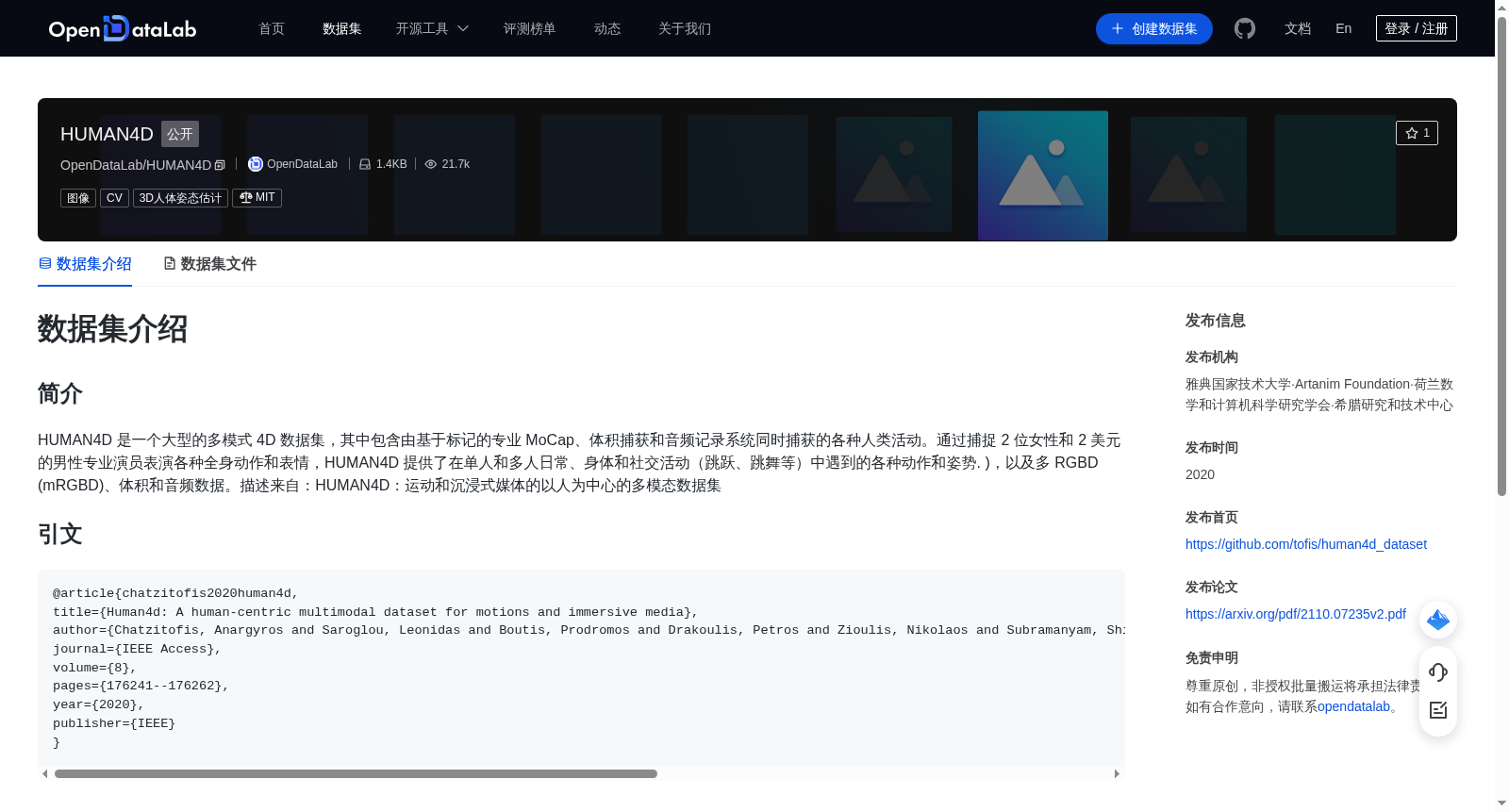Open the feedback edit note icon

(1438, 710)
